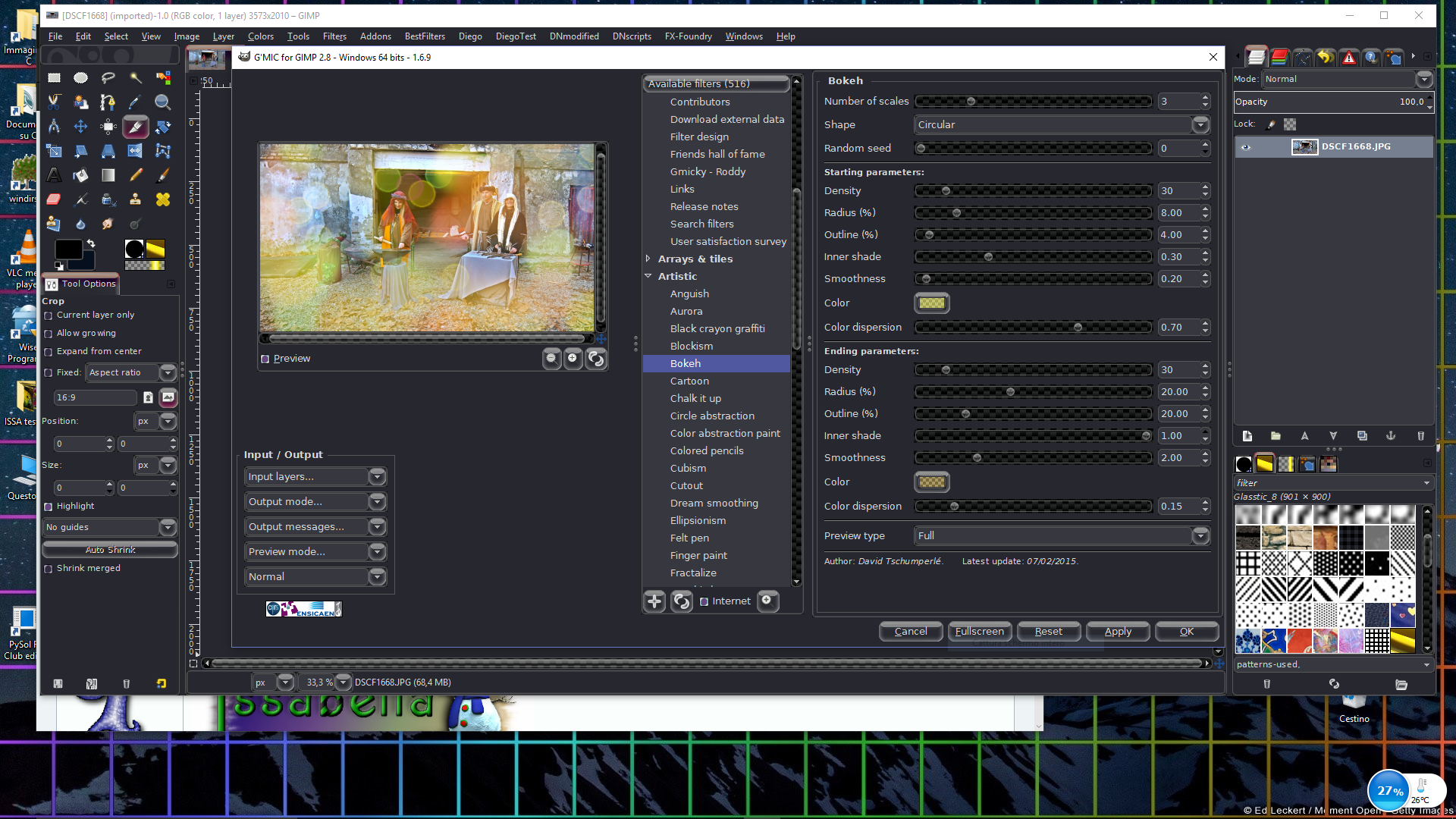Click the Auto Shrink button
The image size is (1456, 819).
point(111,550)
